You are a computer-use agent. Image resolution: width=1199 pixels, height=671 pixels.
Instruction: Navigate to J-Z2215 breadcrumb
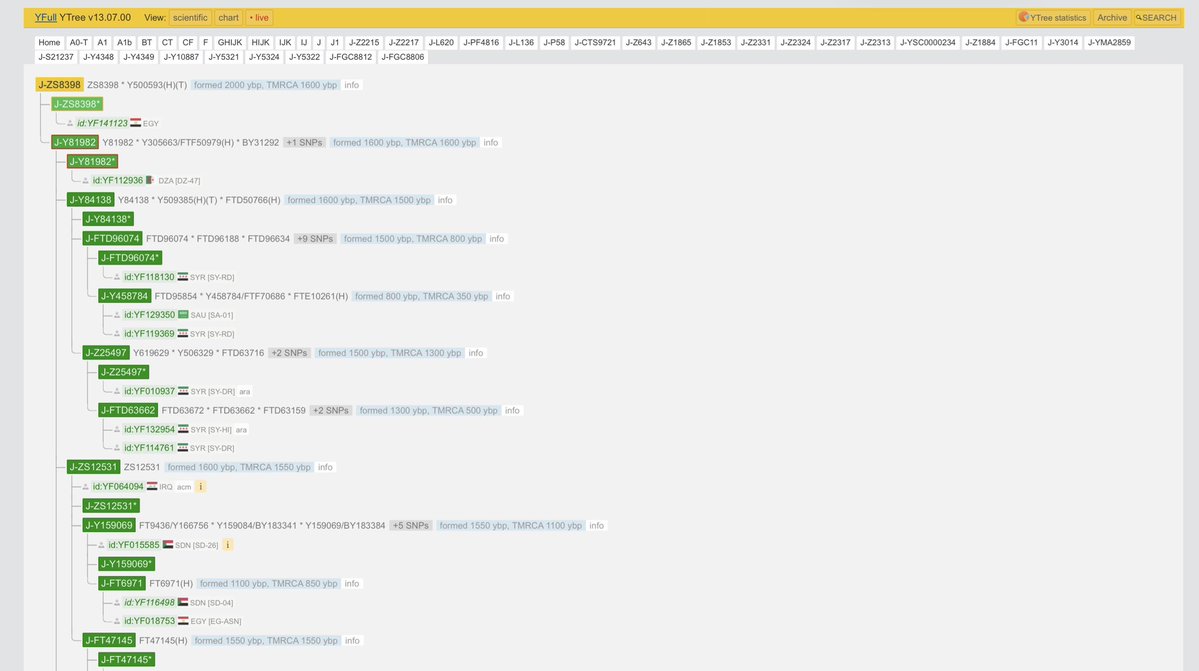pos(364,42)
